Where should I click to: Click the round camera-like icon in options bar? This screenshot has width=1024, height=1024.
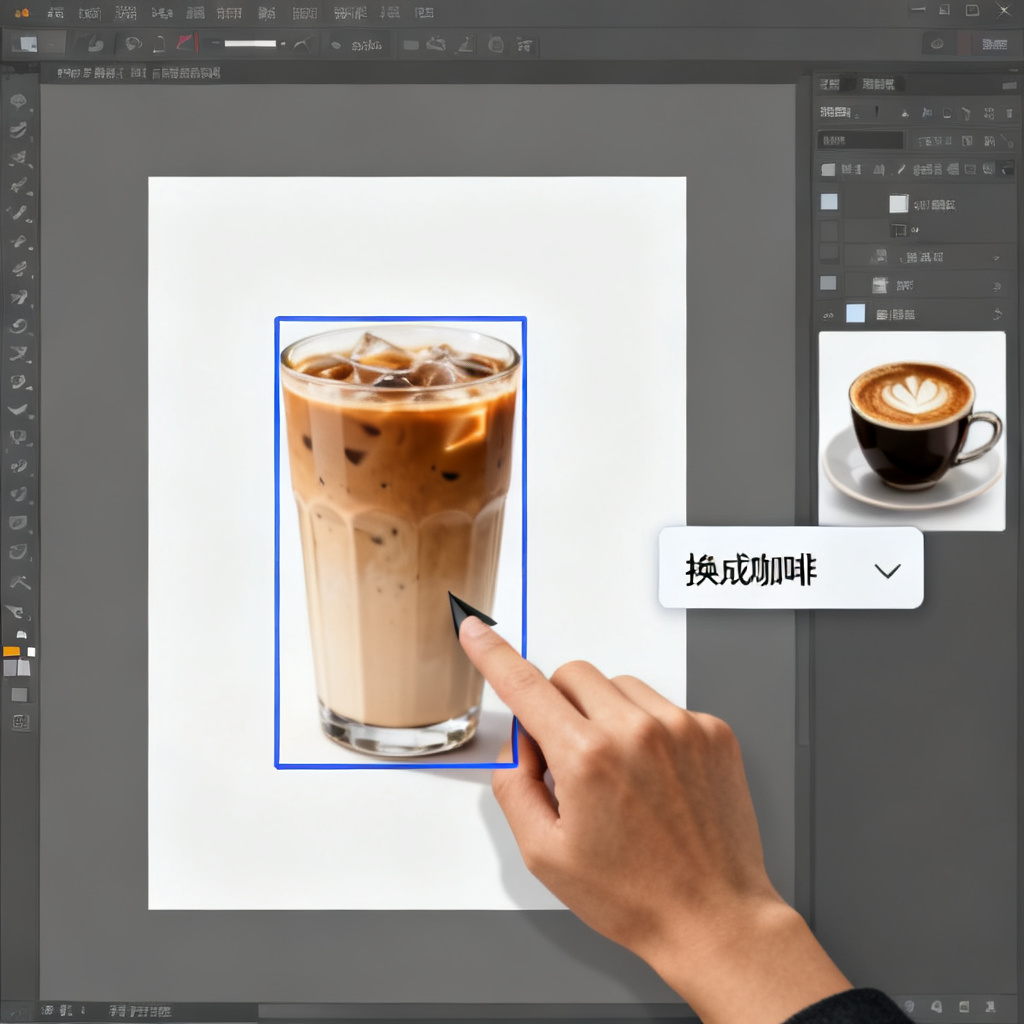point(496,44)
